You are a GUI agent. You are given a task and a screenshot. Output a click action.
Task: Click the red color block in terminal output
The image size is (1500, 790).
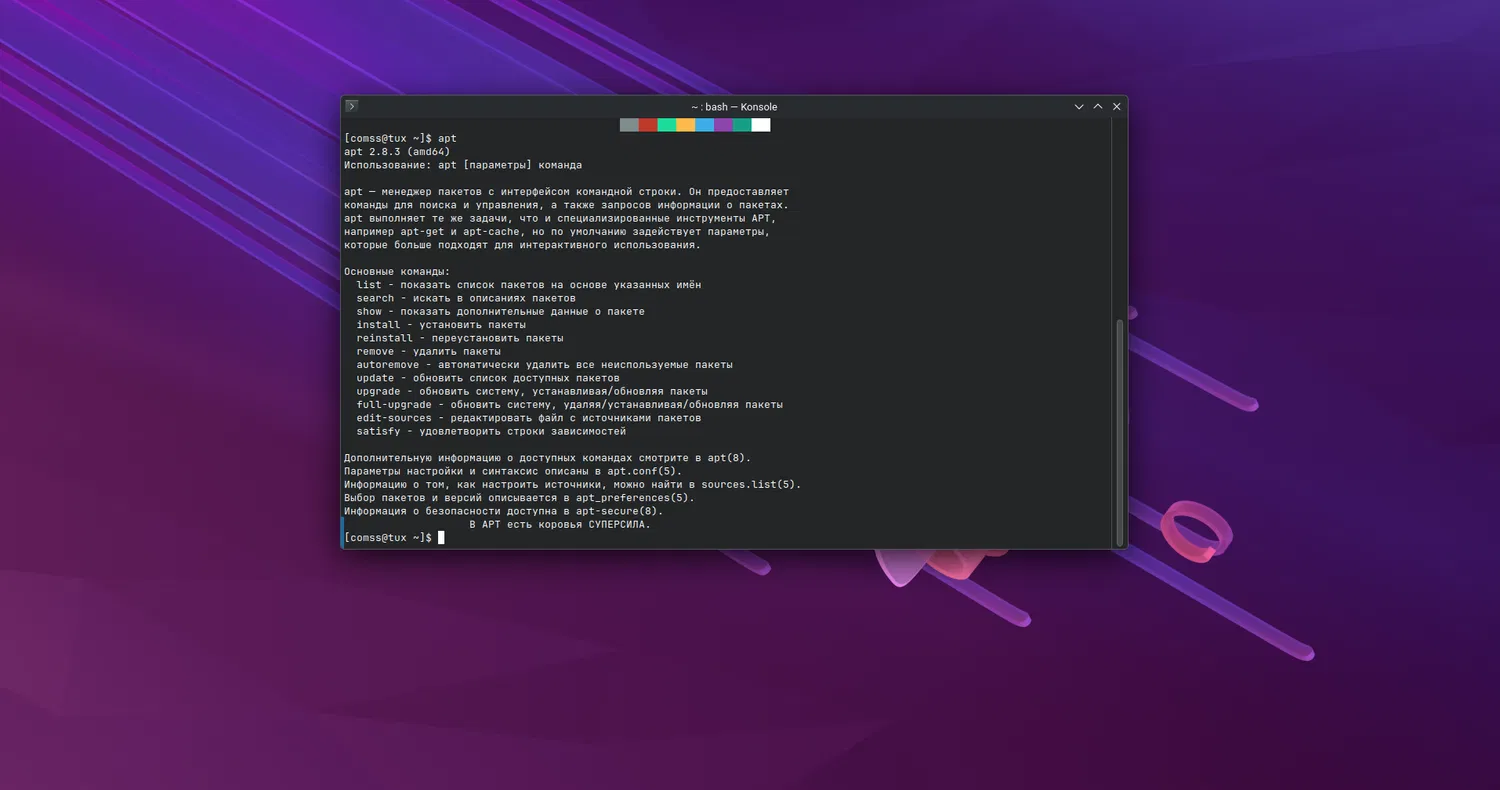tap(648, 125)
